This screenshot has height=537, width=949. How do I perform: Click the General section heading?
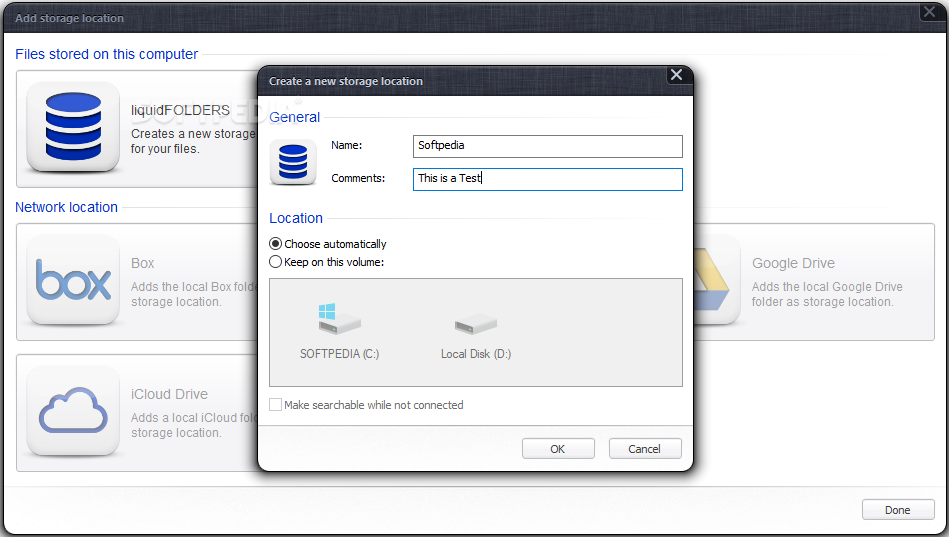295,117
